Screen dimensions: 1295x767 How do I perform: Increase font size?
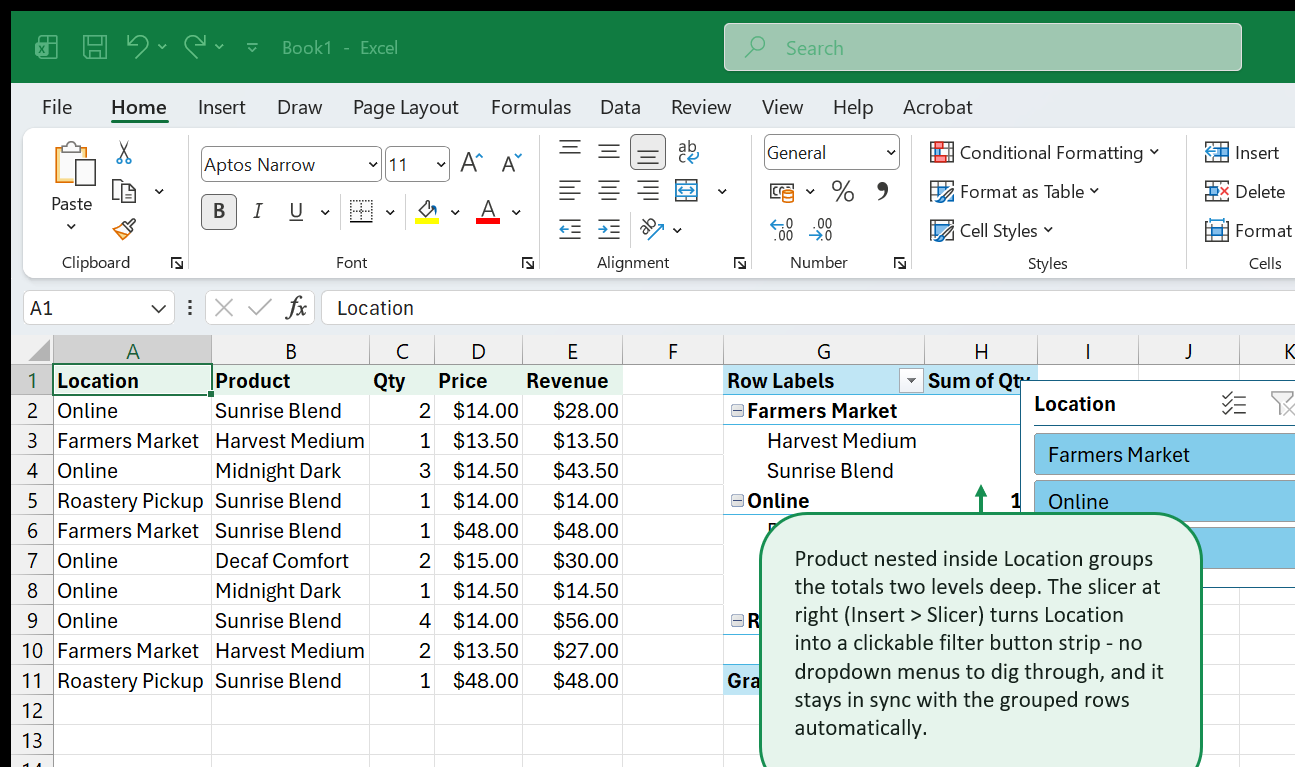(471, 164)
